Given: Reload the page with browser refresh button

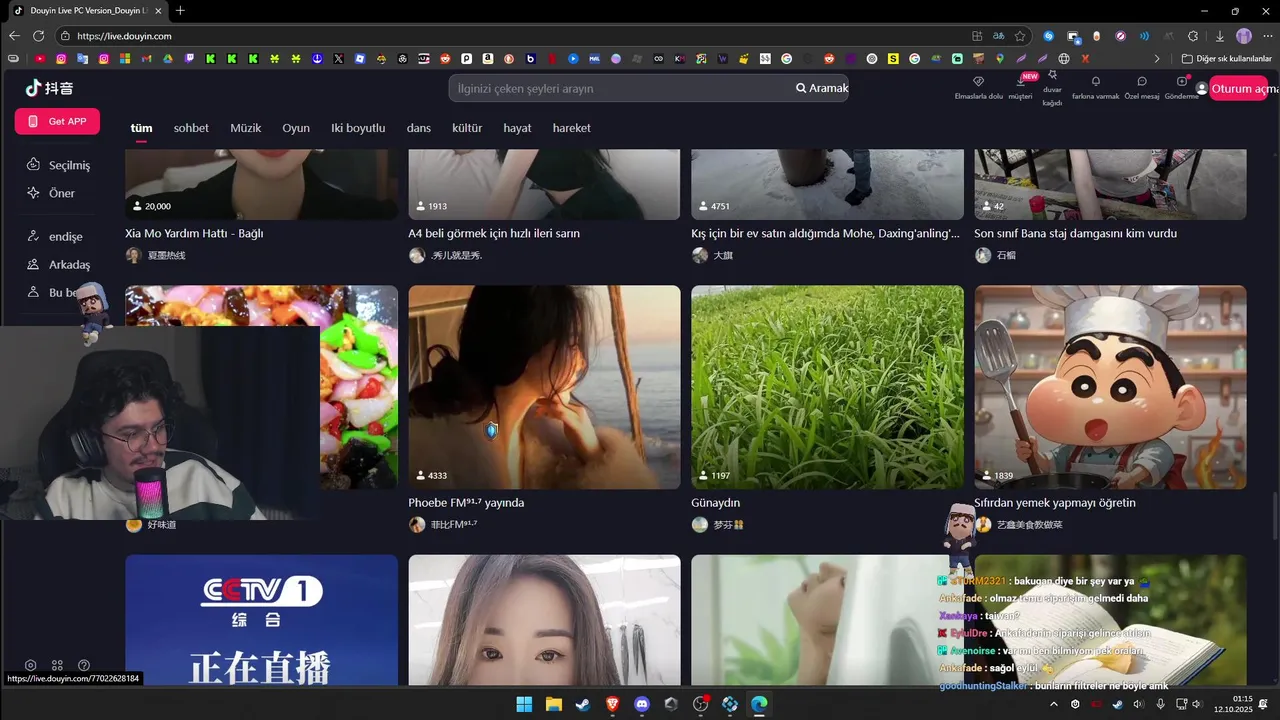Looking at the screenshot, I should 38,36.
